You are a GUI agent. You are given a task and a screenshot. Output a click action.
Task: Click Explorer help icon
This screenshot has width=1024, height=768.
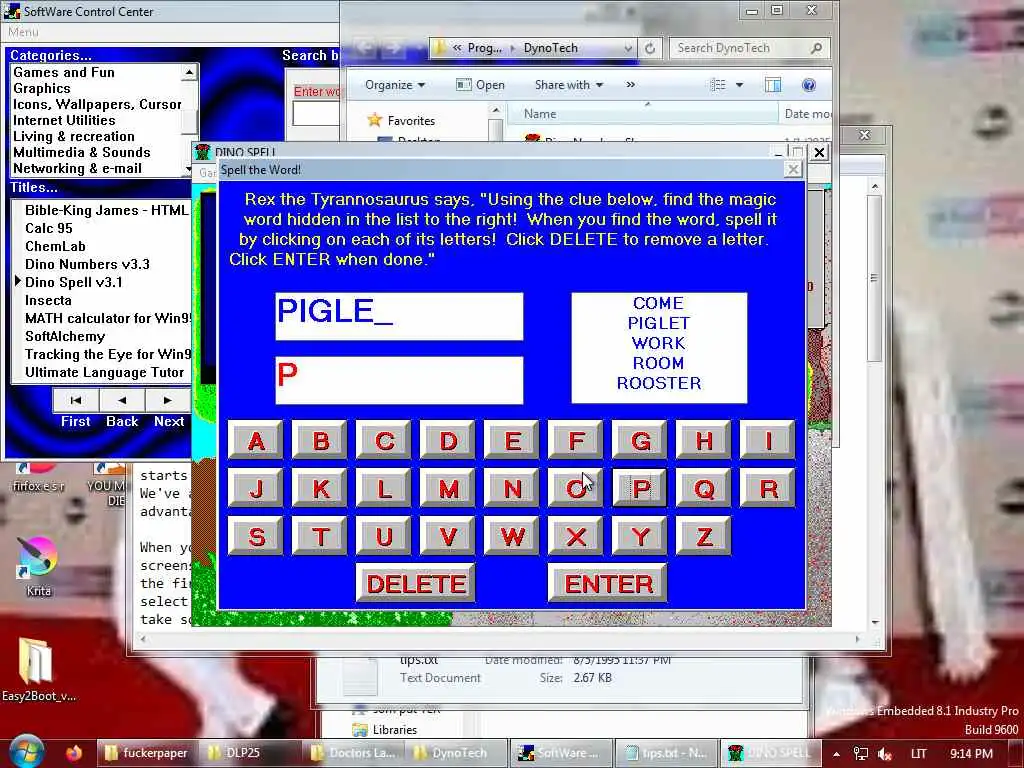(808, 85)
